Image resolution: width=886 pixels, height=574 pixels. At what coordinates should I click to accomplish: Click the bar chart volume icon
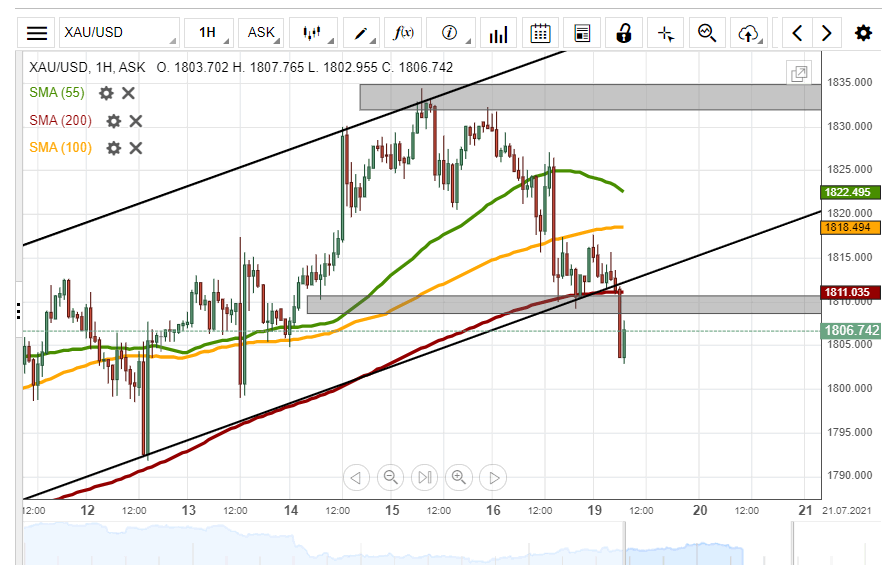click(x=498, y=33)
